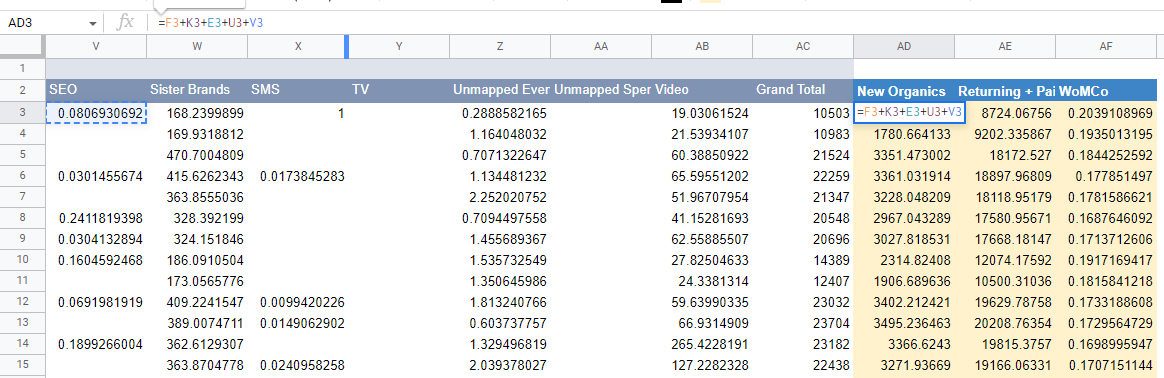Click the Grand Total header cell

(802, 91)
